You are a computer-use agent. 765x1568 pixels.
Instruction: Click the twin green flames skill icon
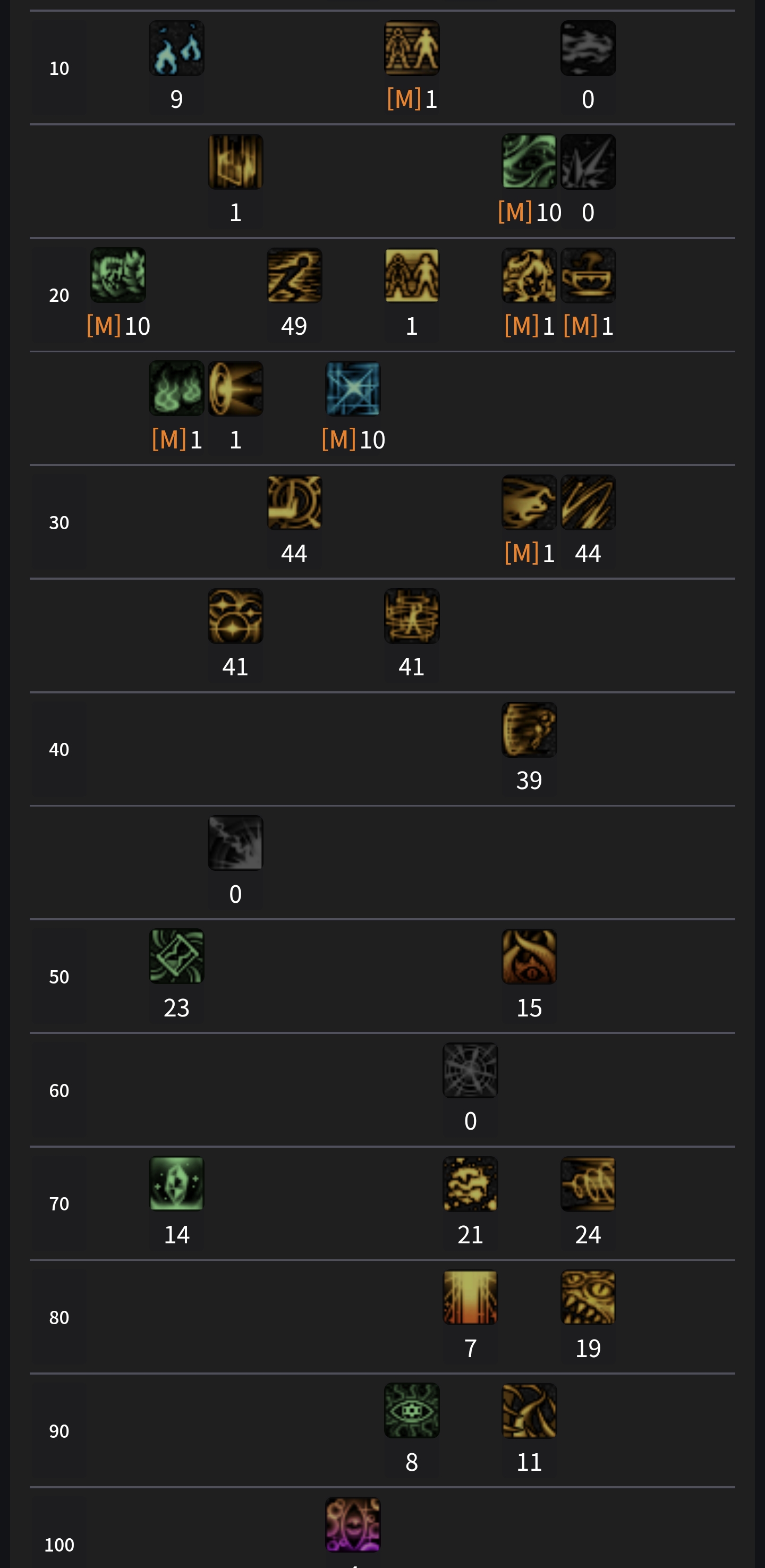point(176,389)
